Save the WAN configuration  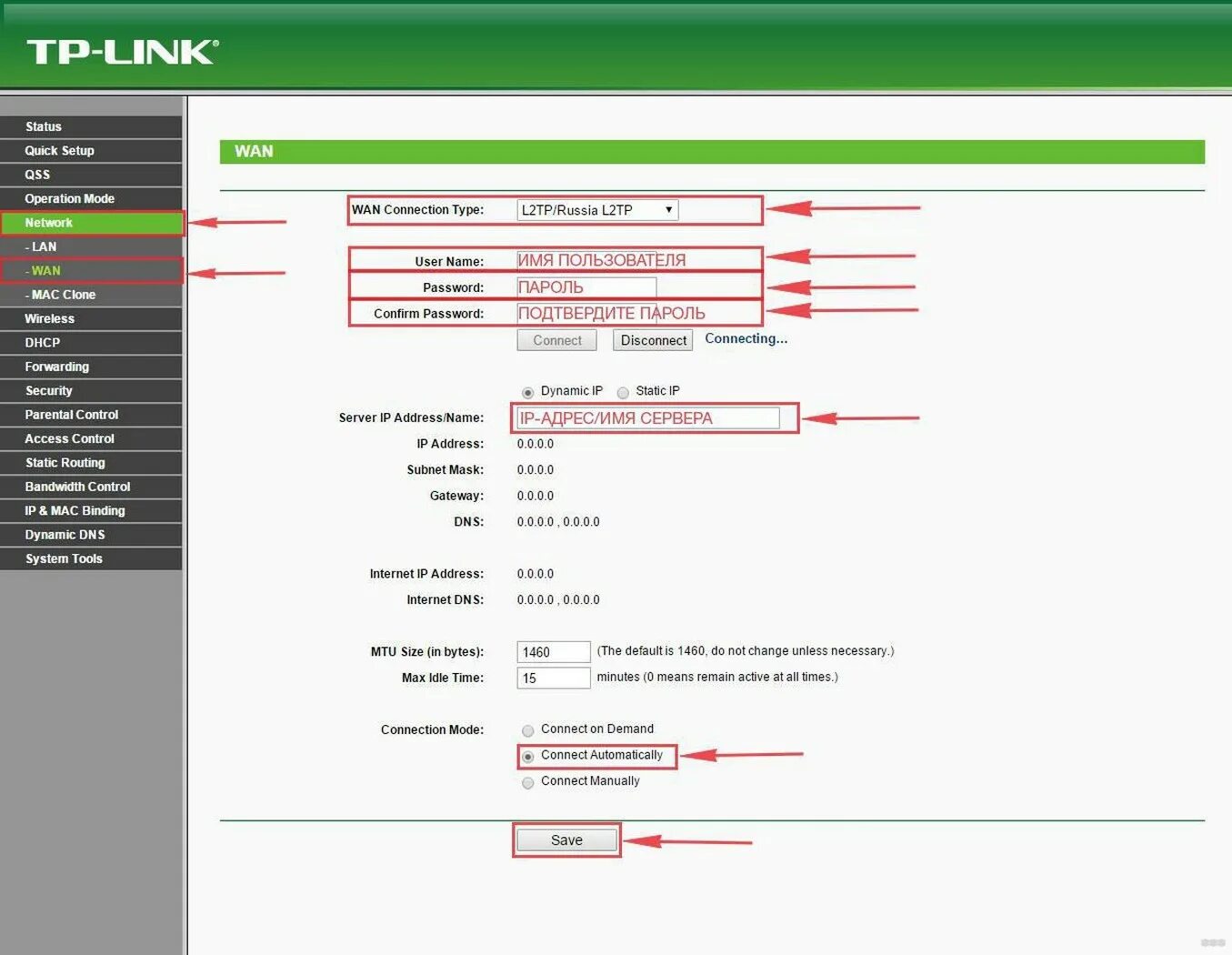pyautogui.click(x=566, y=839)
